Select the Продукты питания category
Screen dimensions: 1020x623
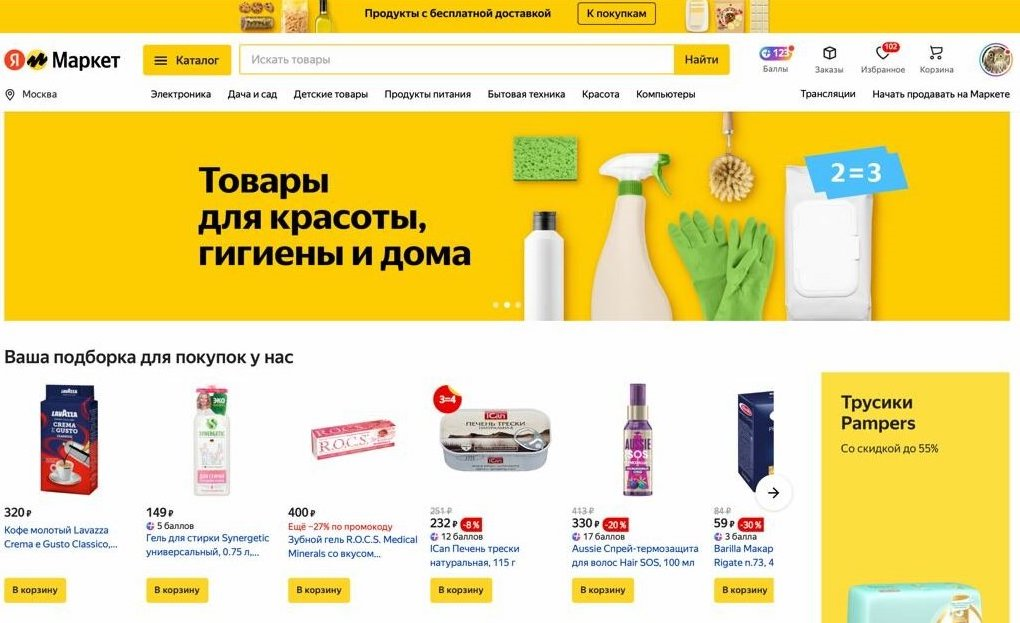(x=427, y=94)
